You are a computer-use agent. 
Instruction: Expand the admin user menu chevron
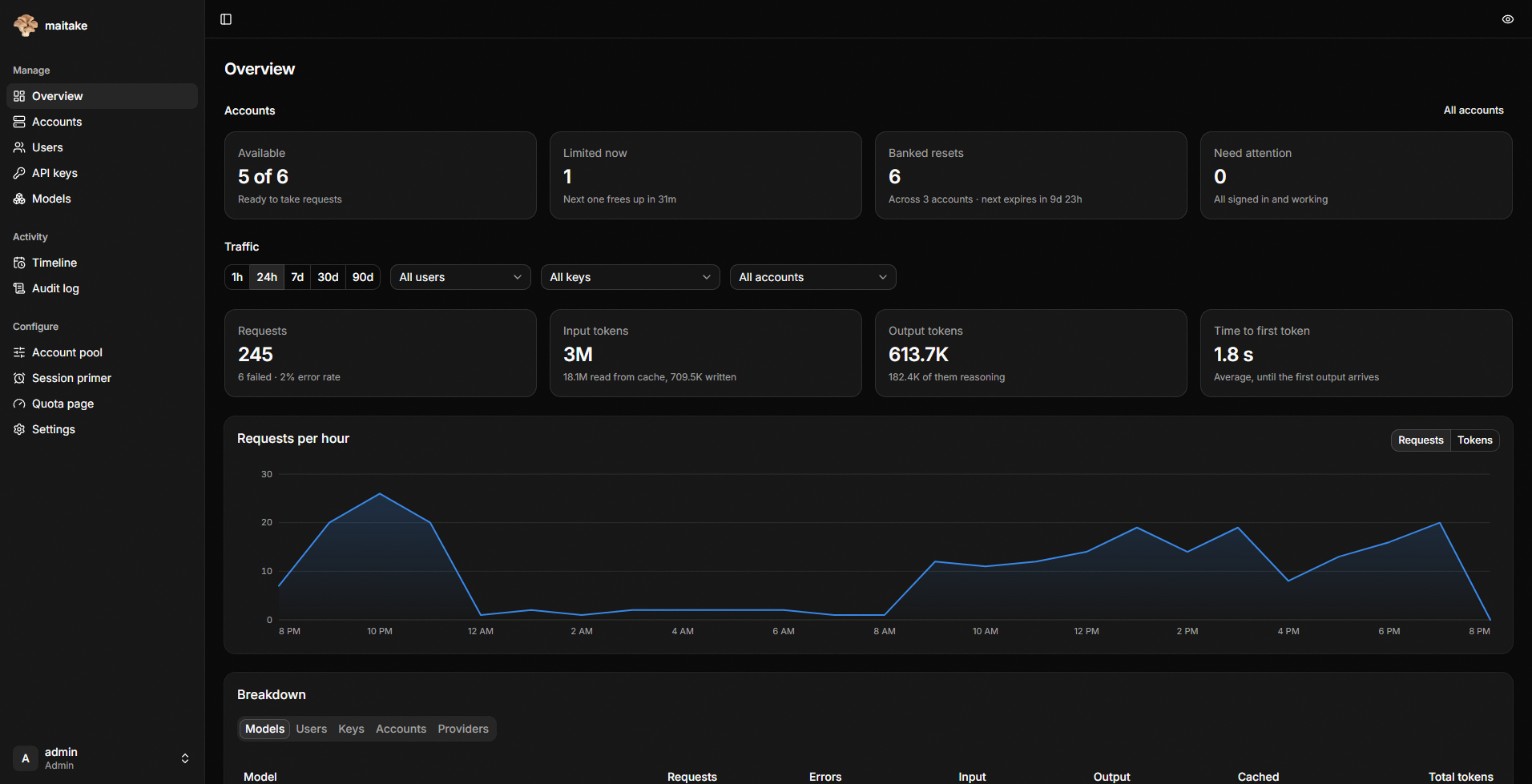click(x=185, y=758)
